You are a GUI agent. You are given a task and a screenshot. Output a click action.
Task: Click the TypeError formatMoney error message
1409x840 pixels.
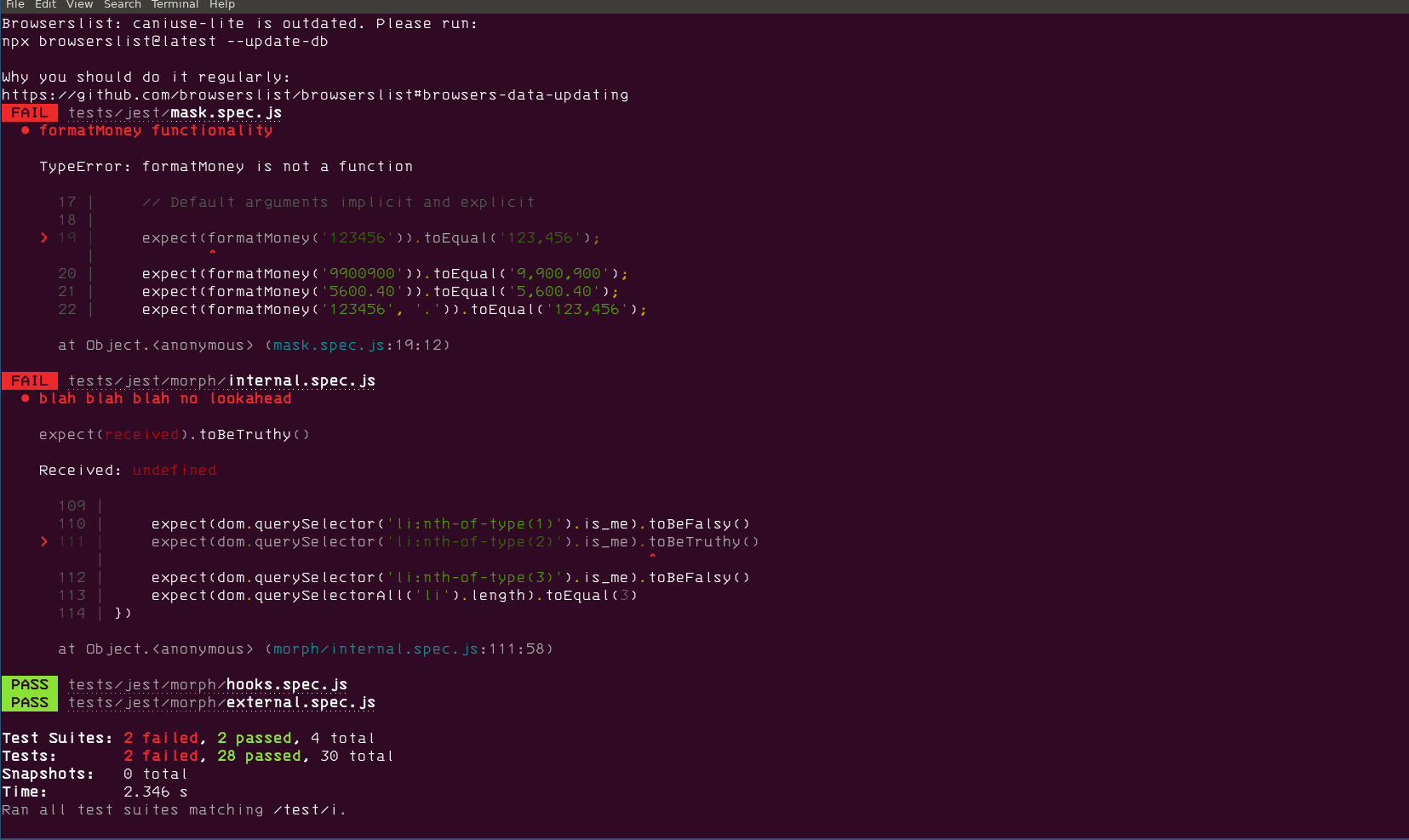coord(226,166)
